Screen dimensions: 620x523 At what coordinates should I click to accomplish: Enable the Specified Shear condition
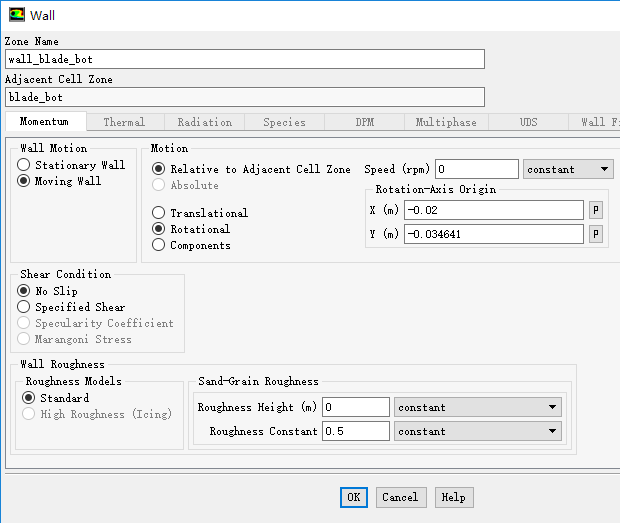tap(24, 307)
